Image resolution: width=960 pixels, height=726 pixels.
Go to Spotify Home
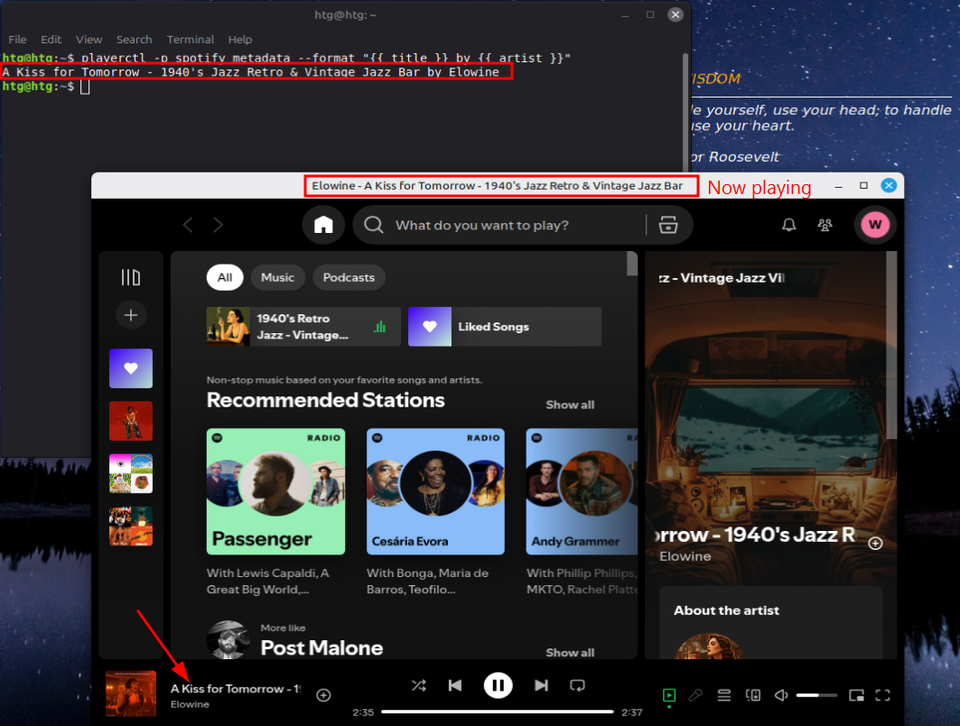coord(323,225)
